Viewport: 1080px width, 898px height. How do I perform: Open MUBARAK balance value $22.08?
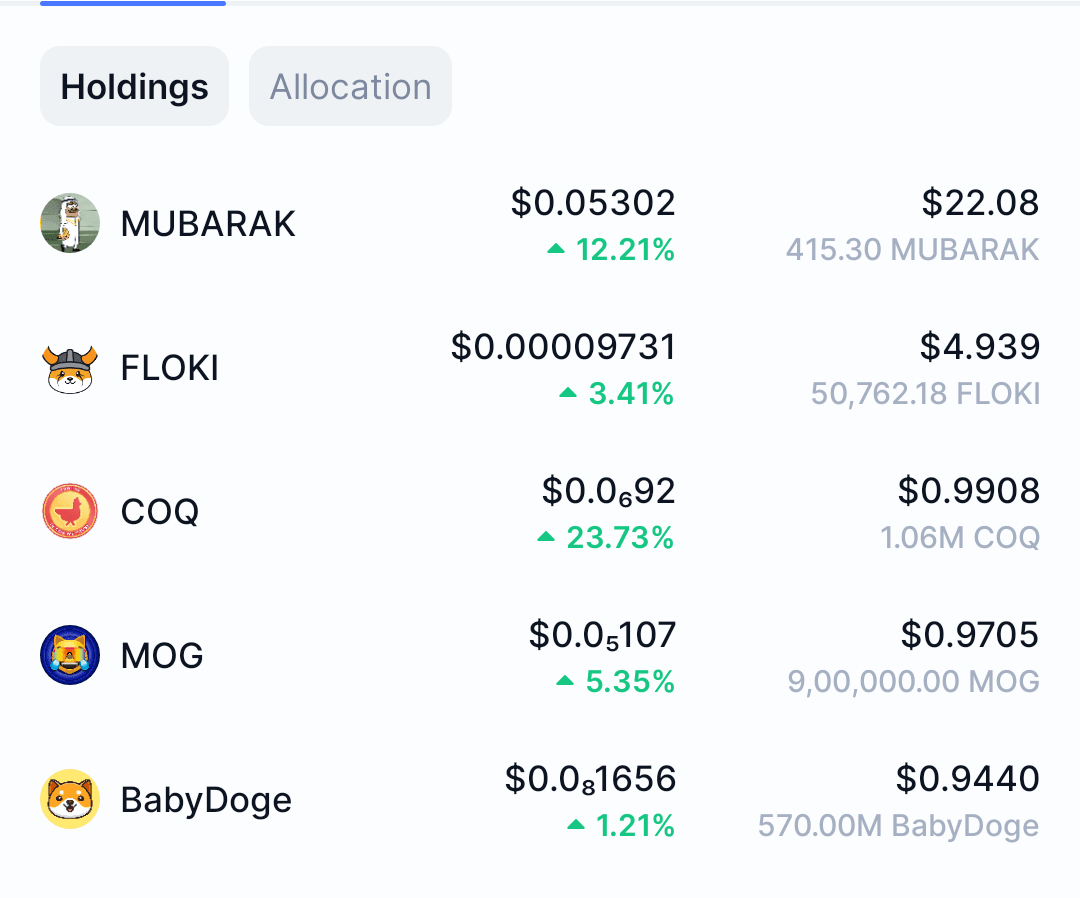click(980, 202)
